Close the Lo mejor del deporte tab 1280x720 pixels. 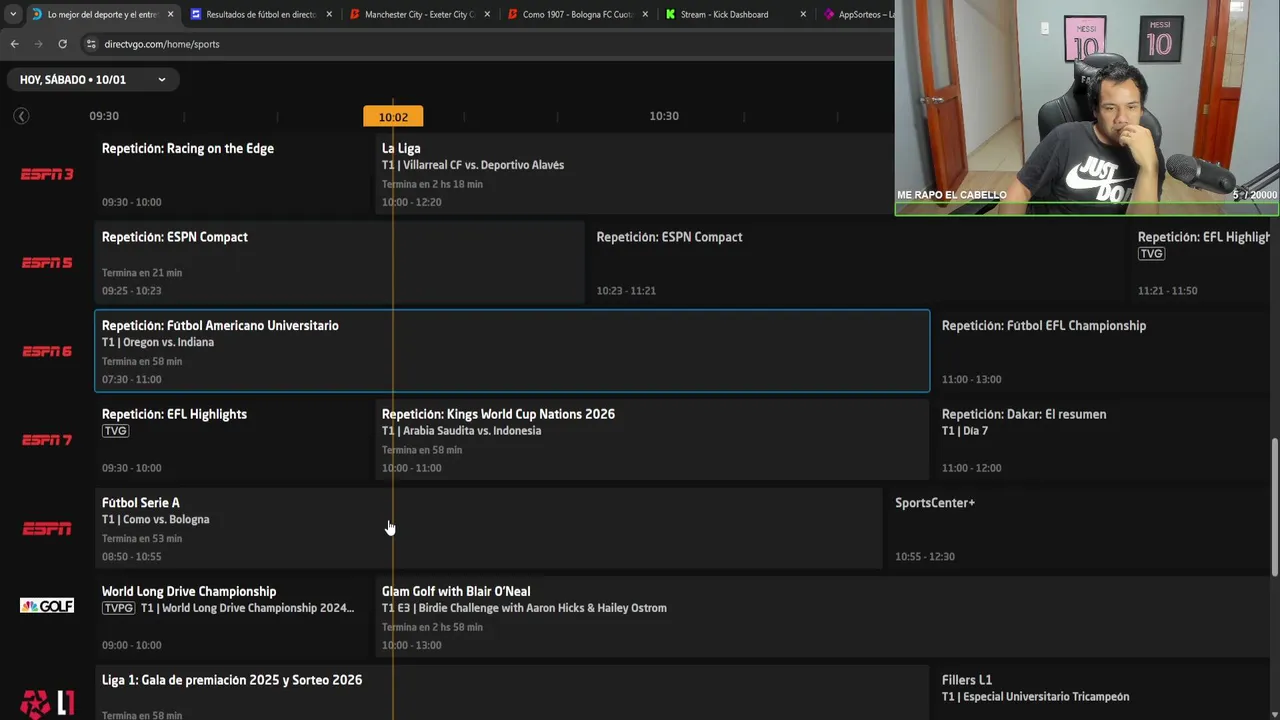coord(170,14)
